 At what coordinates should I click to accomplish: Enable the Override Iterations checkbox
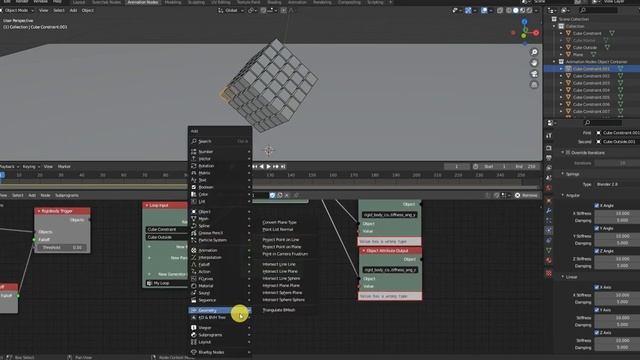click(x=567, y=153)
